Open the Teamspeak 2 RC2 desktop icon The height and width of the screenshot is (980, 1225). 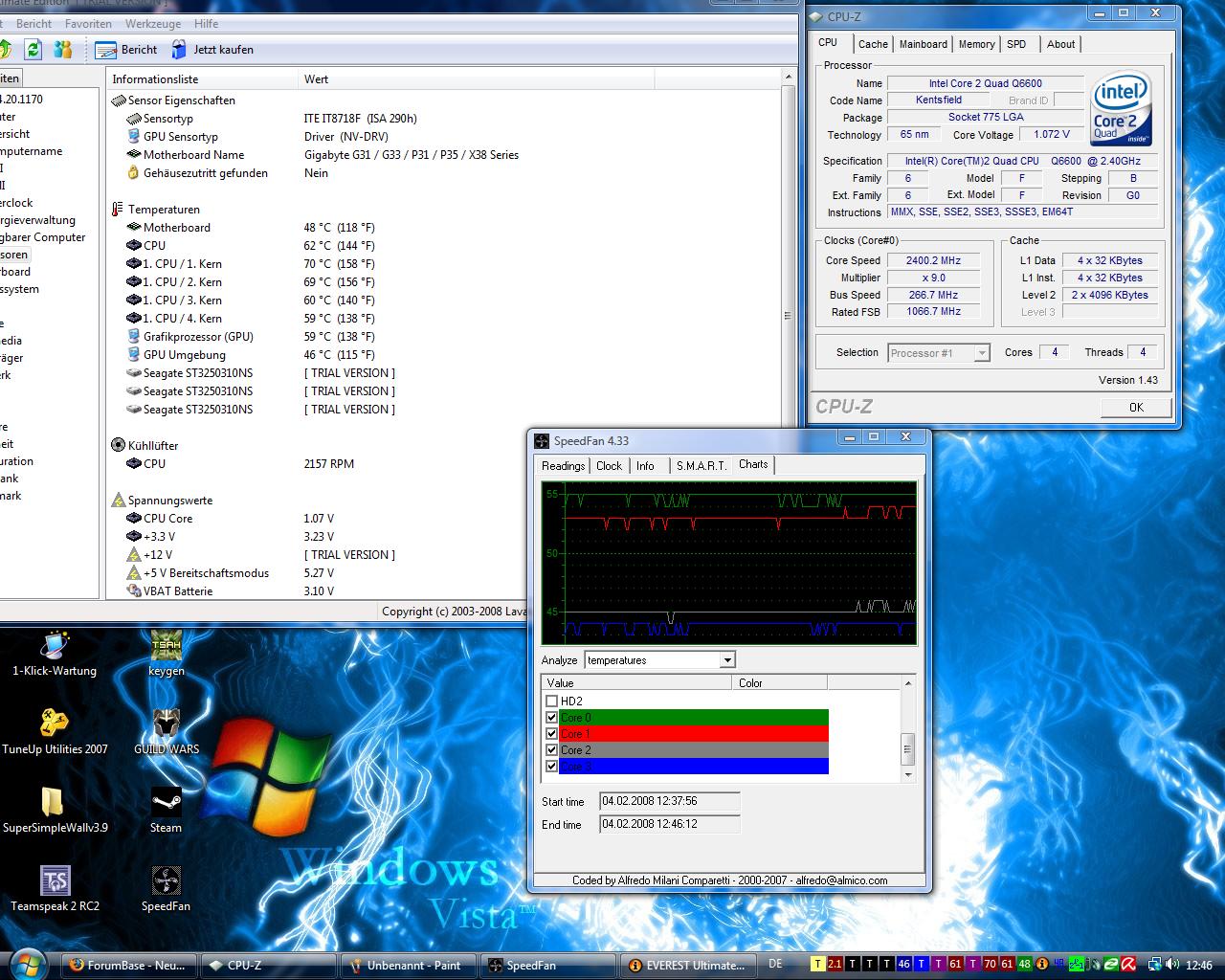55,889
